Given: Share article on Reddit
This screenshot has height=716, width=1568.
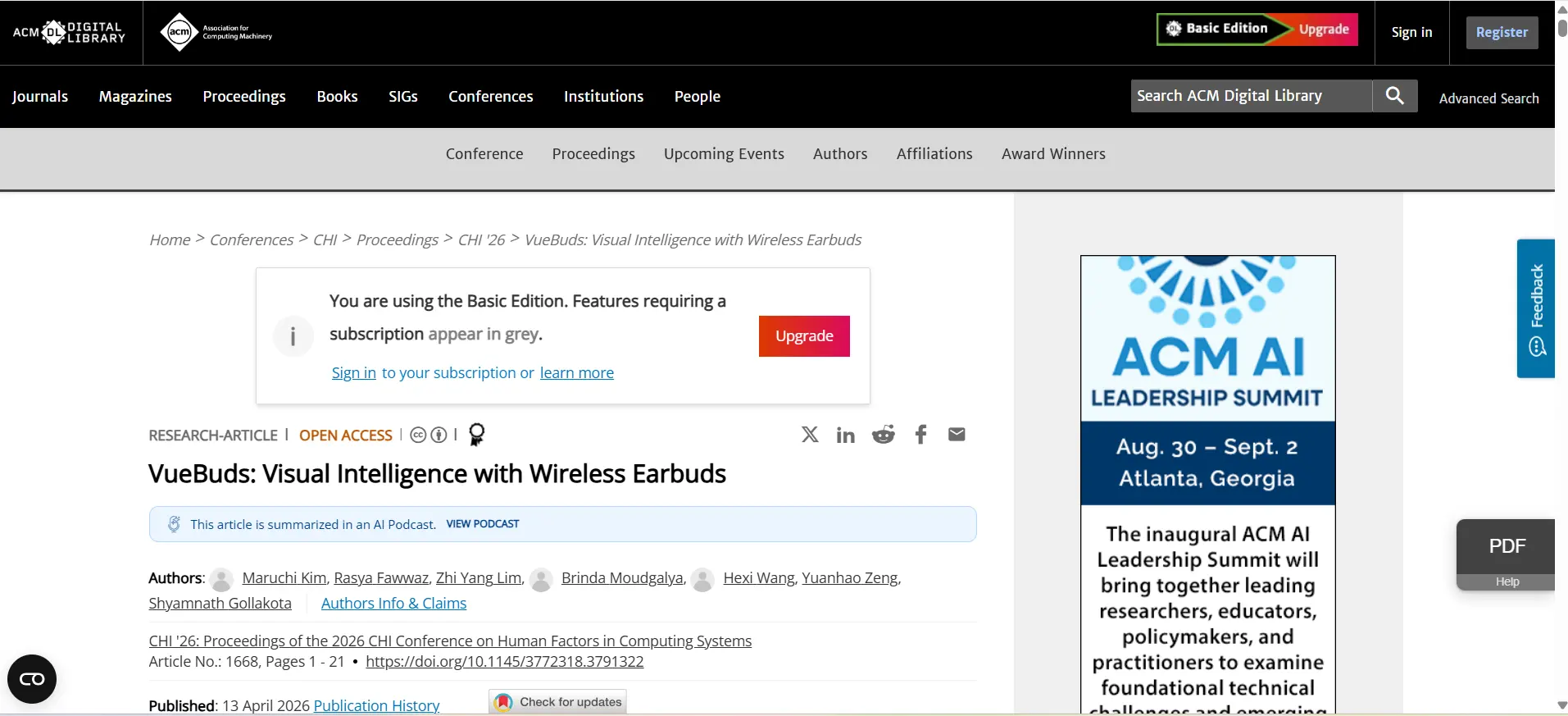Looking at the screenshot, I should [x=884, y=435].
